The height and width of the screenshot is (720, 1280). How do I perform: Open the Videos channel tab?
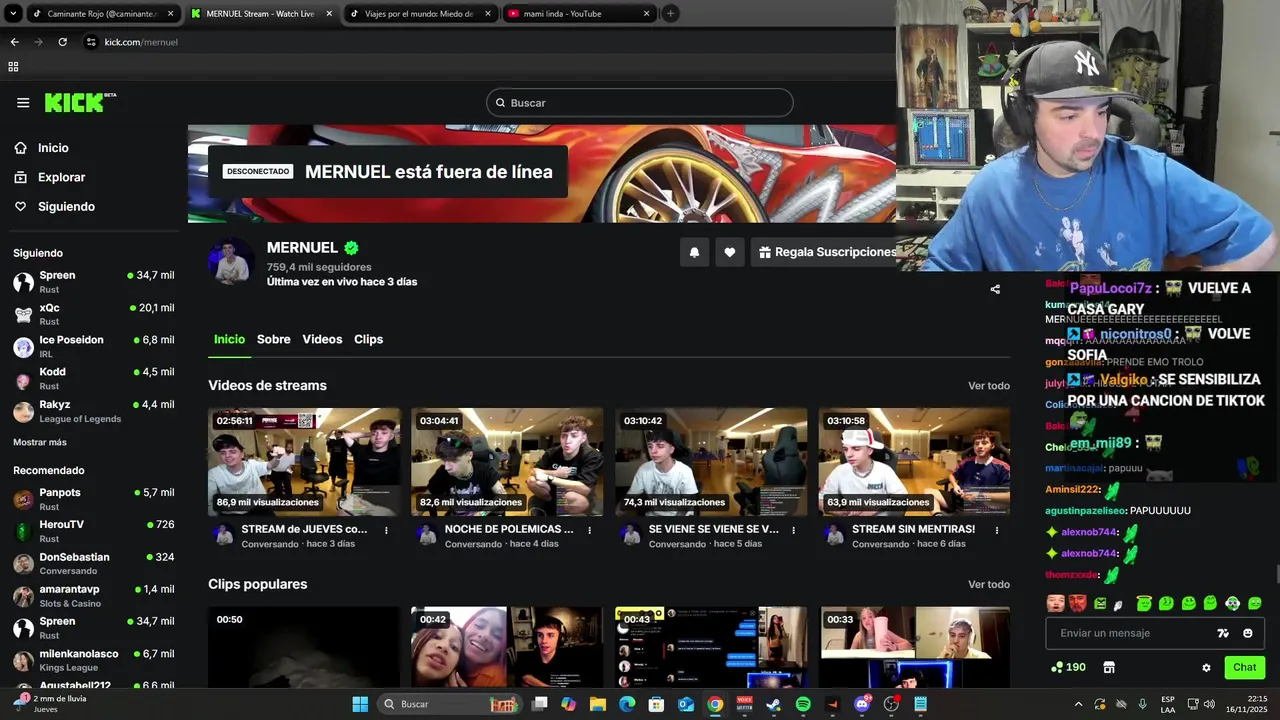(x=322, y=339)
